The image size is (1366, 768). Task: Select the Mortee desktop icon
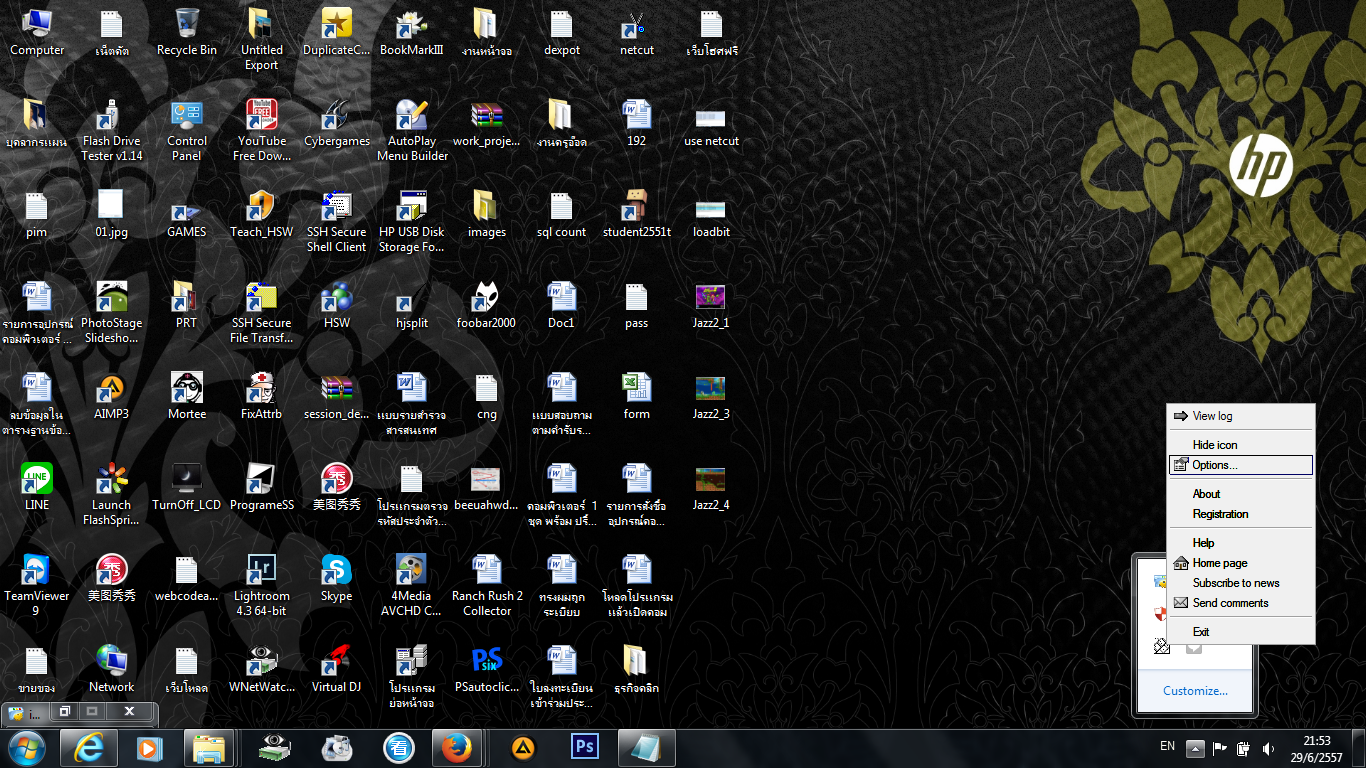coord(186,396)
